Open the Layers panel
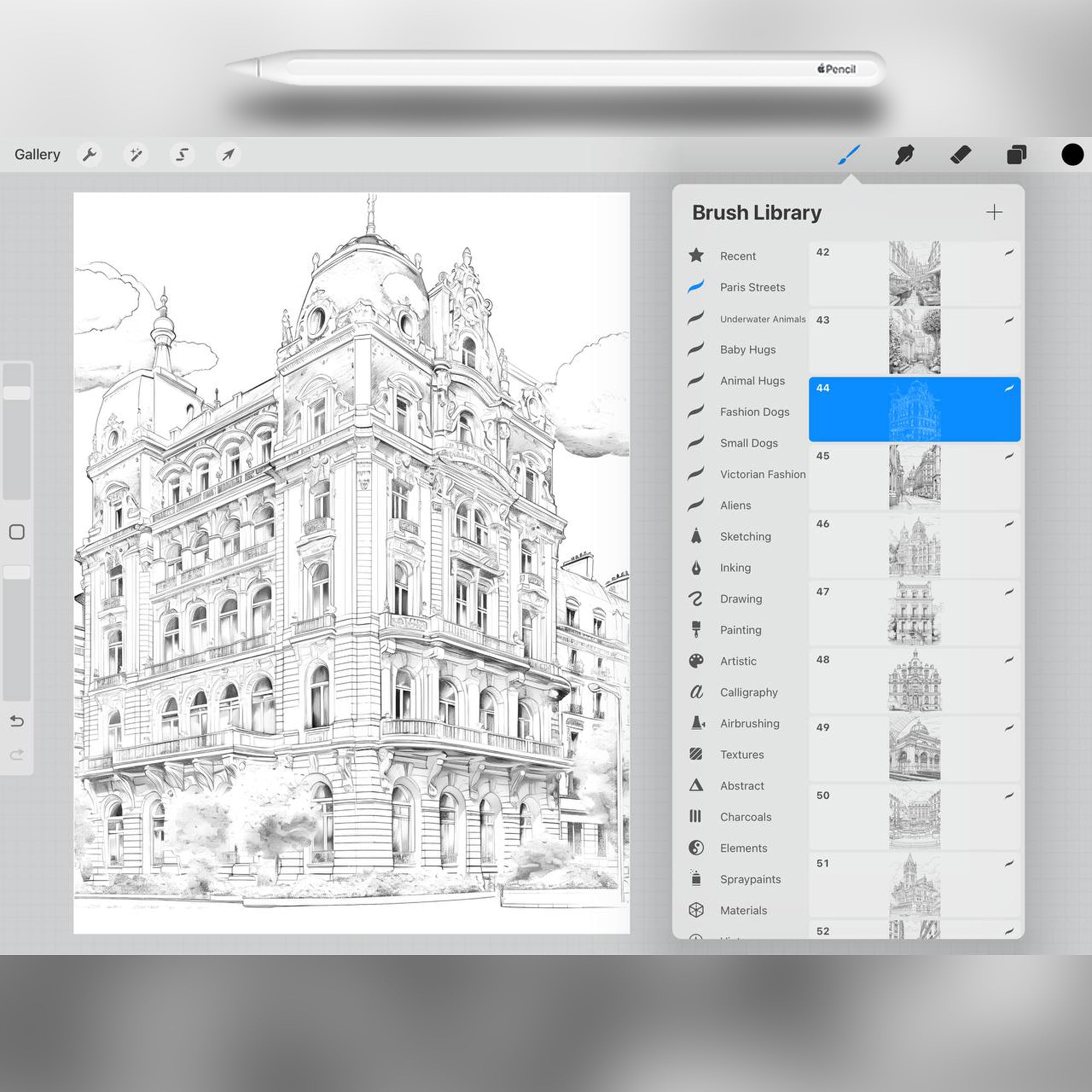1092x1092 pixels. [x=1016, y=154]
